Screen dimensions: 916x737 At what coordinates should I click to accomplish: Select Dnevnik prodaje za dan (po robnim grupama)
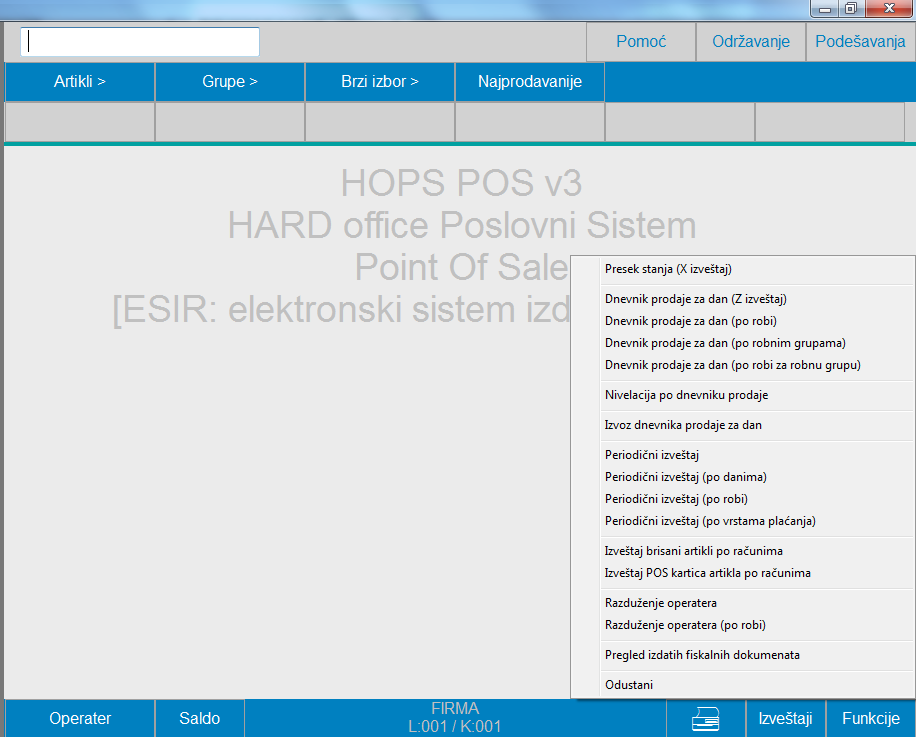point(725,343)
